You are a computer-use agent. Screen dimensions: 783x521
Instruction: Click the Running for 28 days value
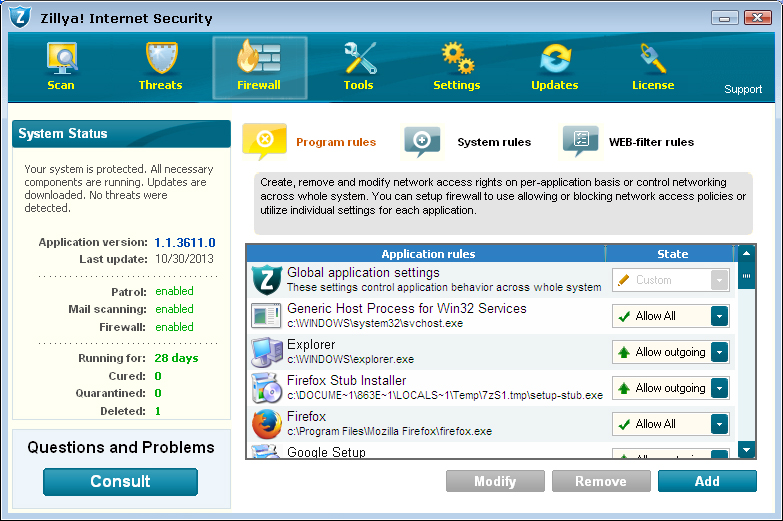(x=176, y=358)
